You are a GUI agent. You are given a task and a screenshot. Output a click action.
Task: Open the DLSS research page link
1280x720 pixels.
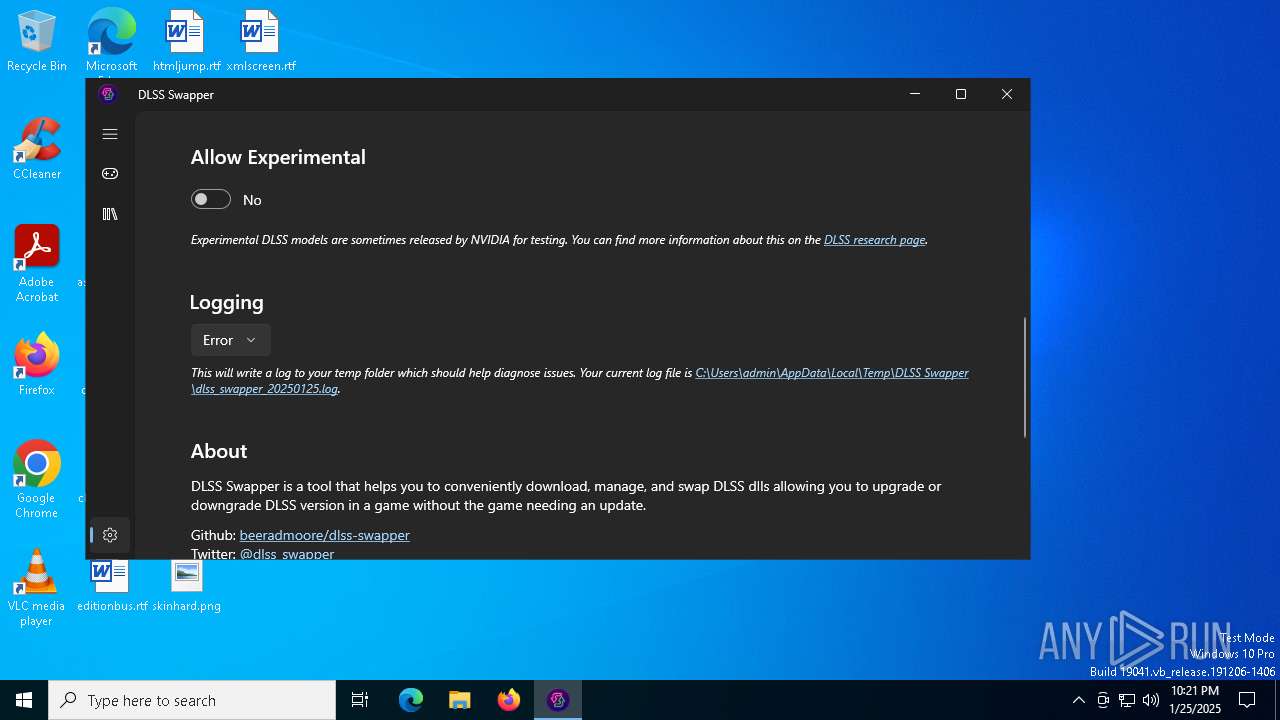point(874,240)
